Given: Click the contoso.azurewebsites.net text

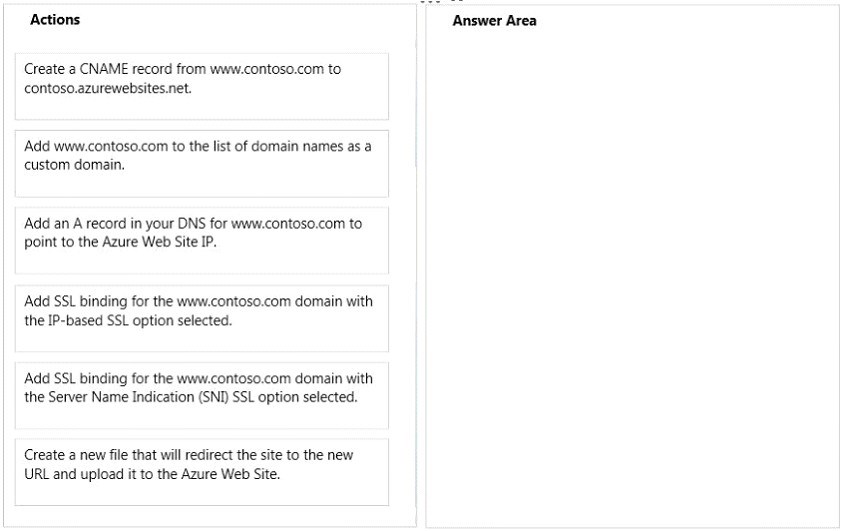Looking at the screenshot, I should point(108,88).
